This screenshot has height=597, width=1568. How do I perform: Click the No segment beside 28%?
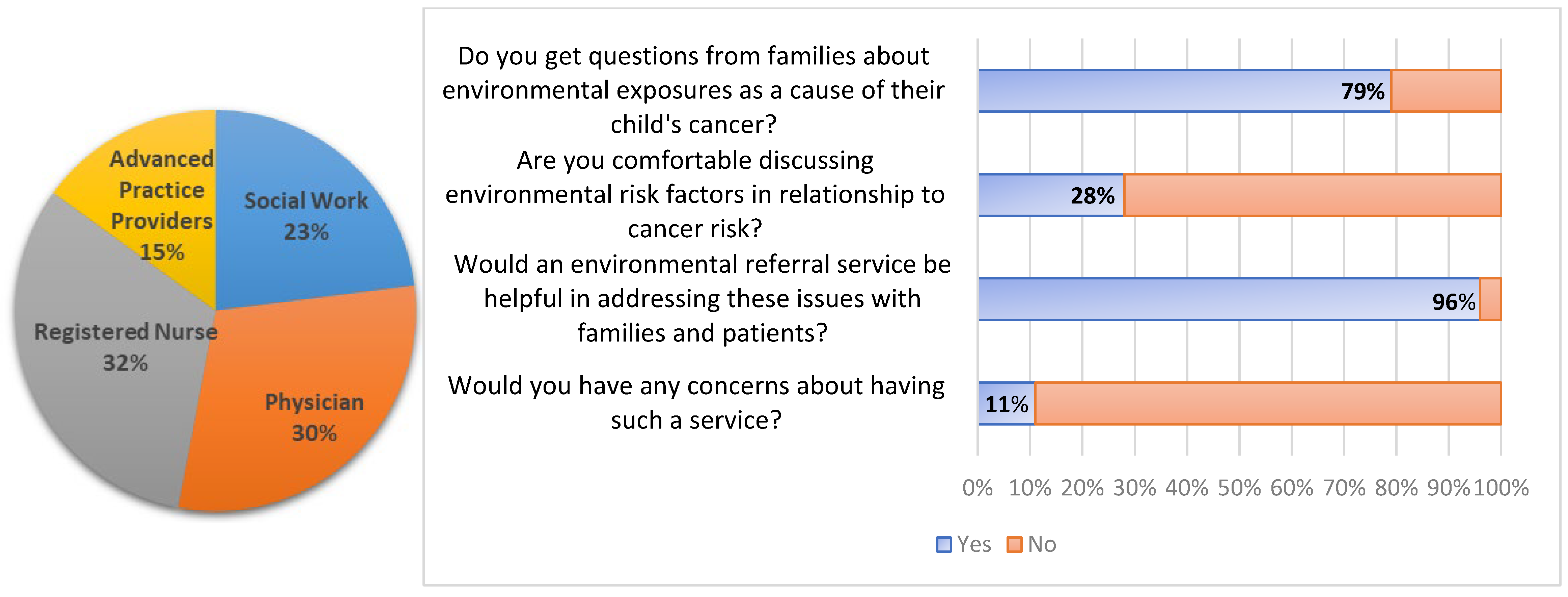click(x=1312, y=195)
